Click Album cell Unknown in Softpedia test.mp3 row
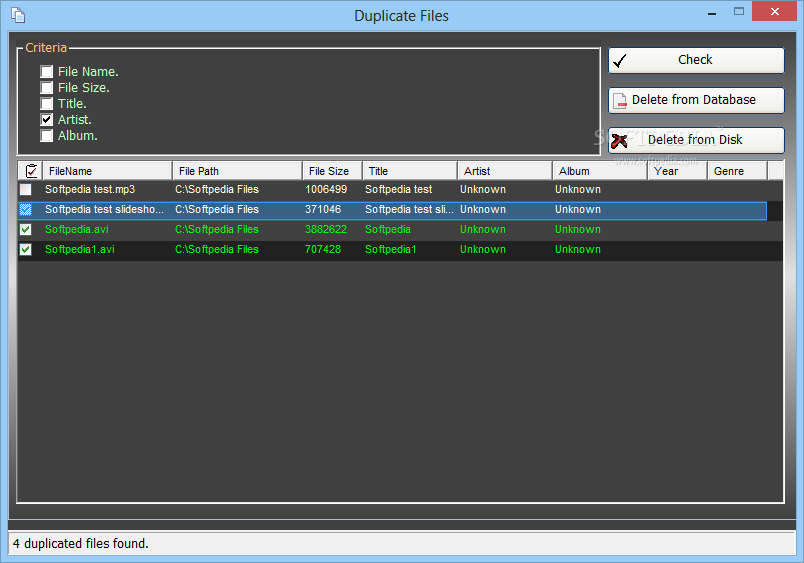The height and width of the screenshot is (563, 804). pos(578,189)
